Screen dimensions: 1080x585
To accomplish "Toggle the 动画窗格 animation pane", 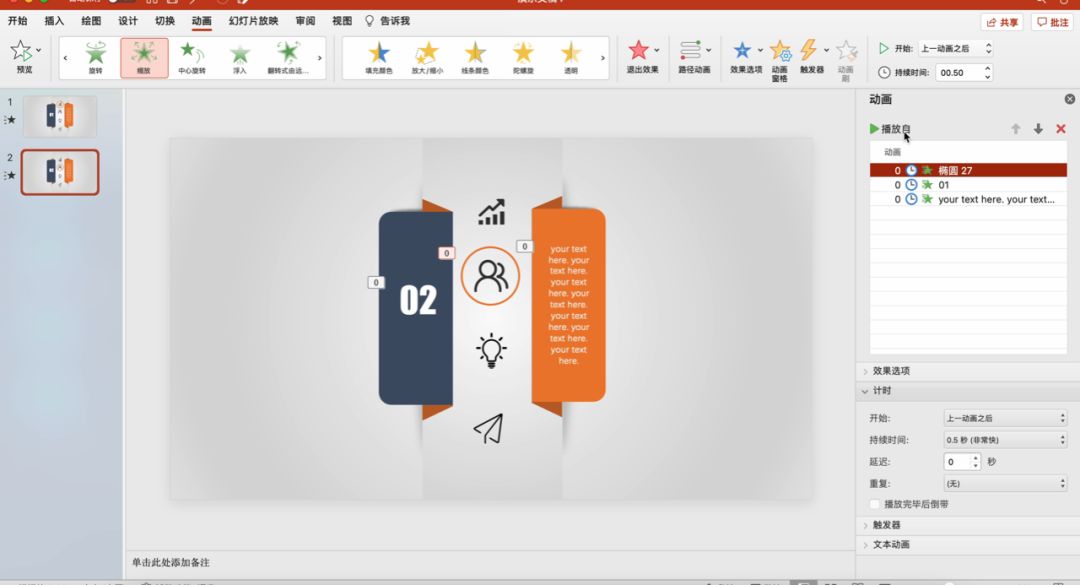I will pos(780,60).
